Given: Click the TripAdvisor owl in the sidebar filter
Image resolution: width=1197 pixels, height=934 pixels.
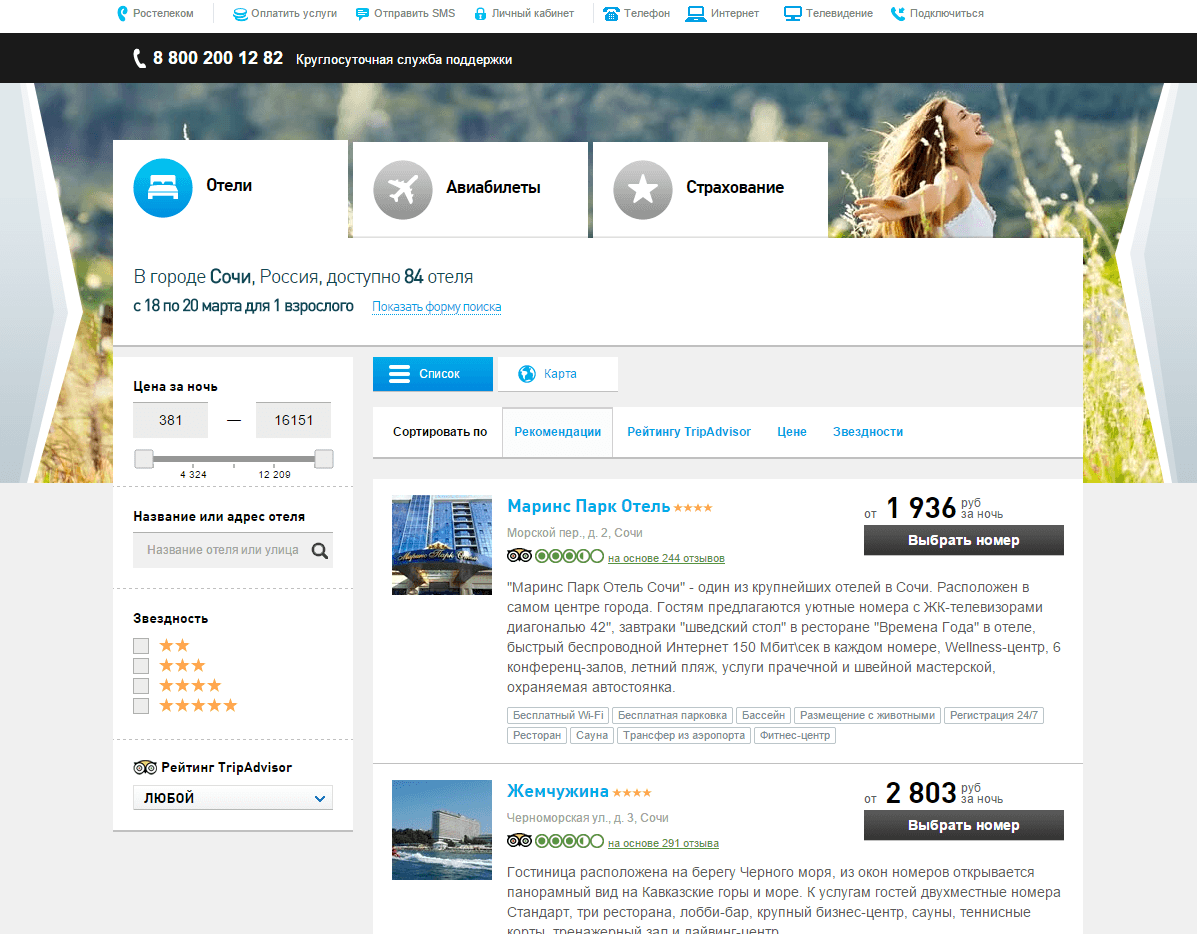Looking at the screenshot, I should click(x=145, y=768).
